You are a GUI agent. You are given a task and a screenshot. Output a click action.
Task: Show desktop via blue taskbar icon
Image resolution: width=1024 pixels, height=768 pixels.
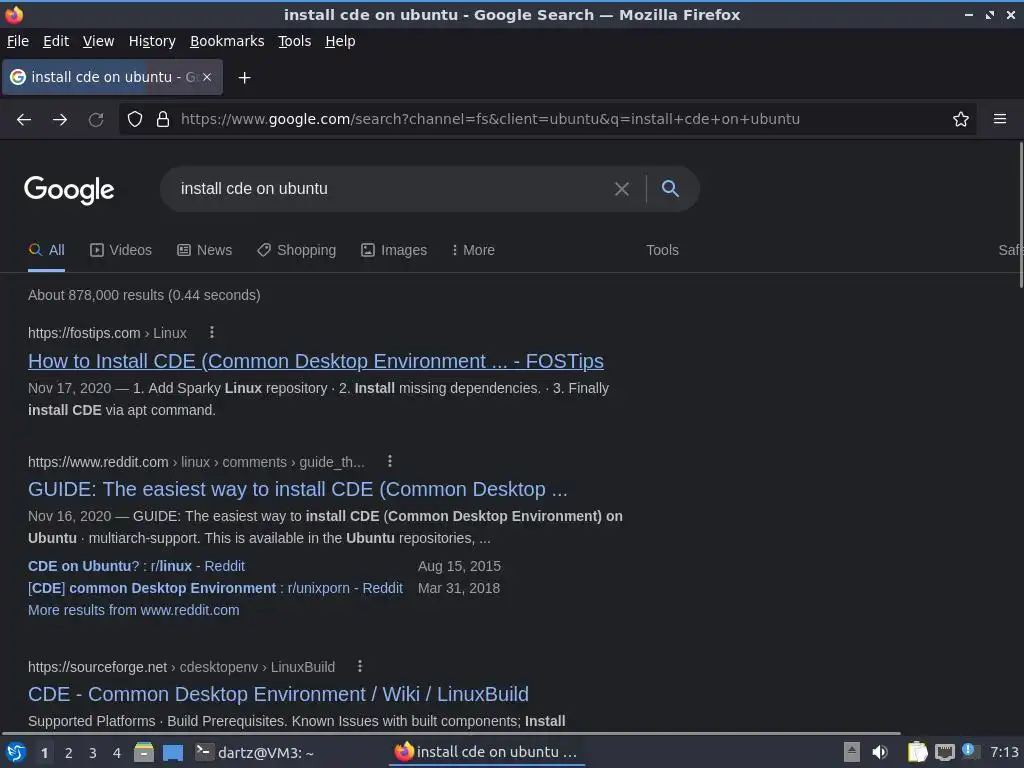pos(173,752)
